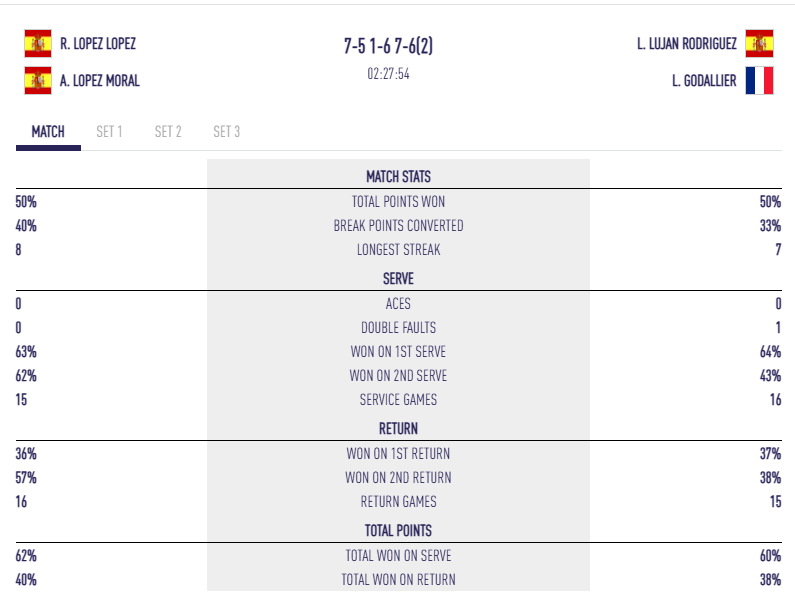Screen dimensions: 795x592
Task: Click the RETURN section header
Action: (399, 429)
